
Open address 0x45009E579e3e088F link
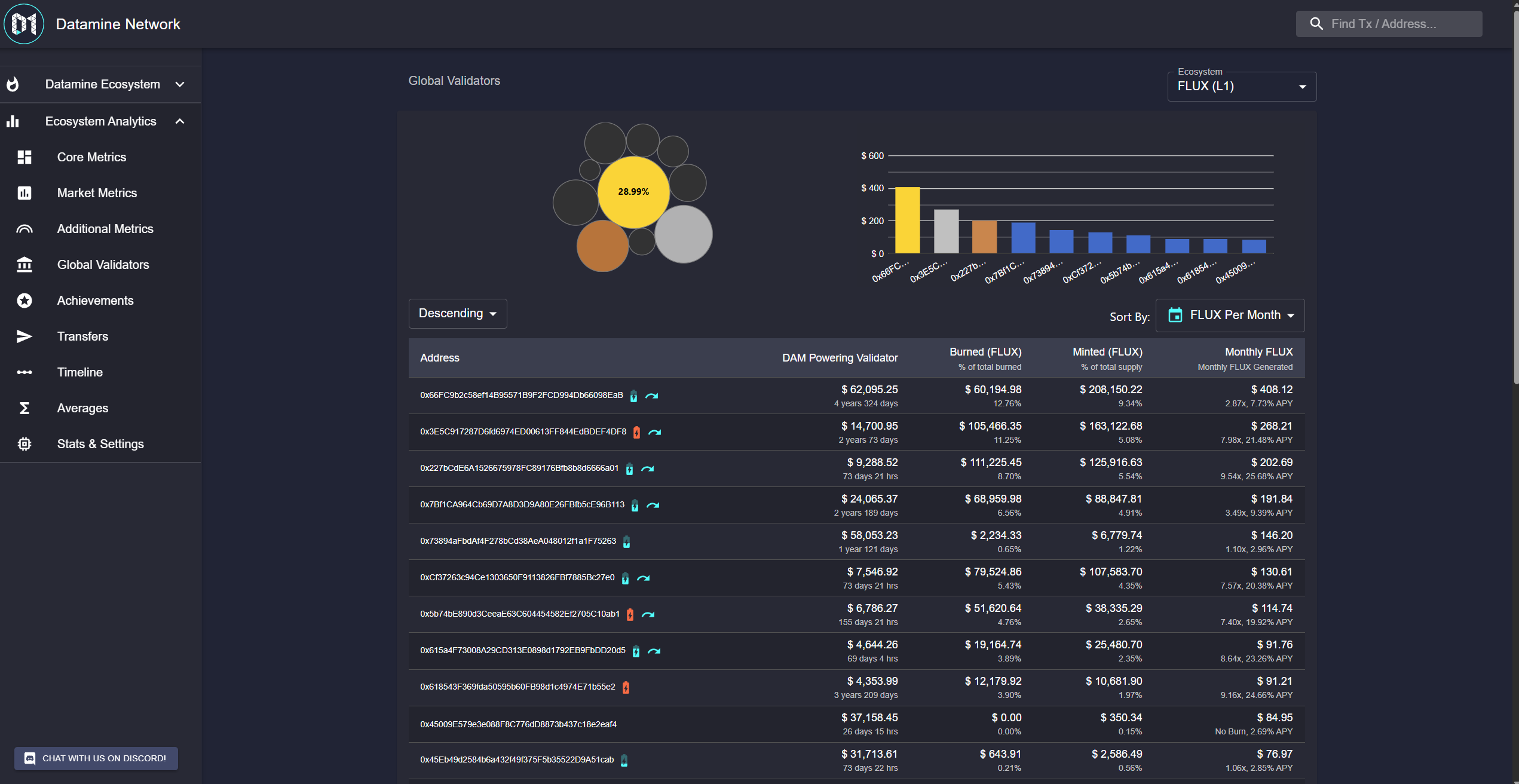coord(518,724)
